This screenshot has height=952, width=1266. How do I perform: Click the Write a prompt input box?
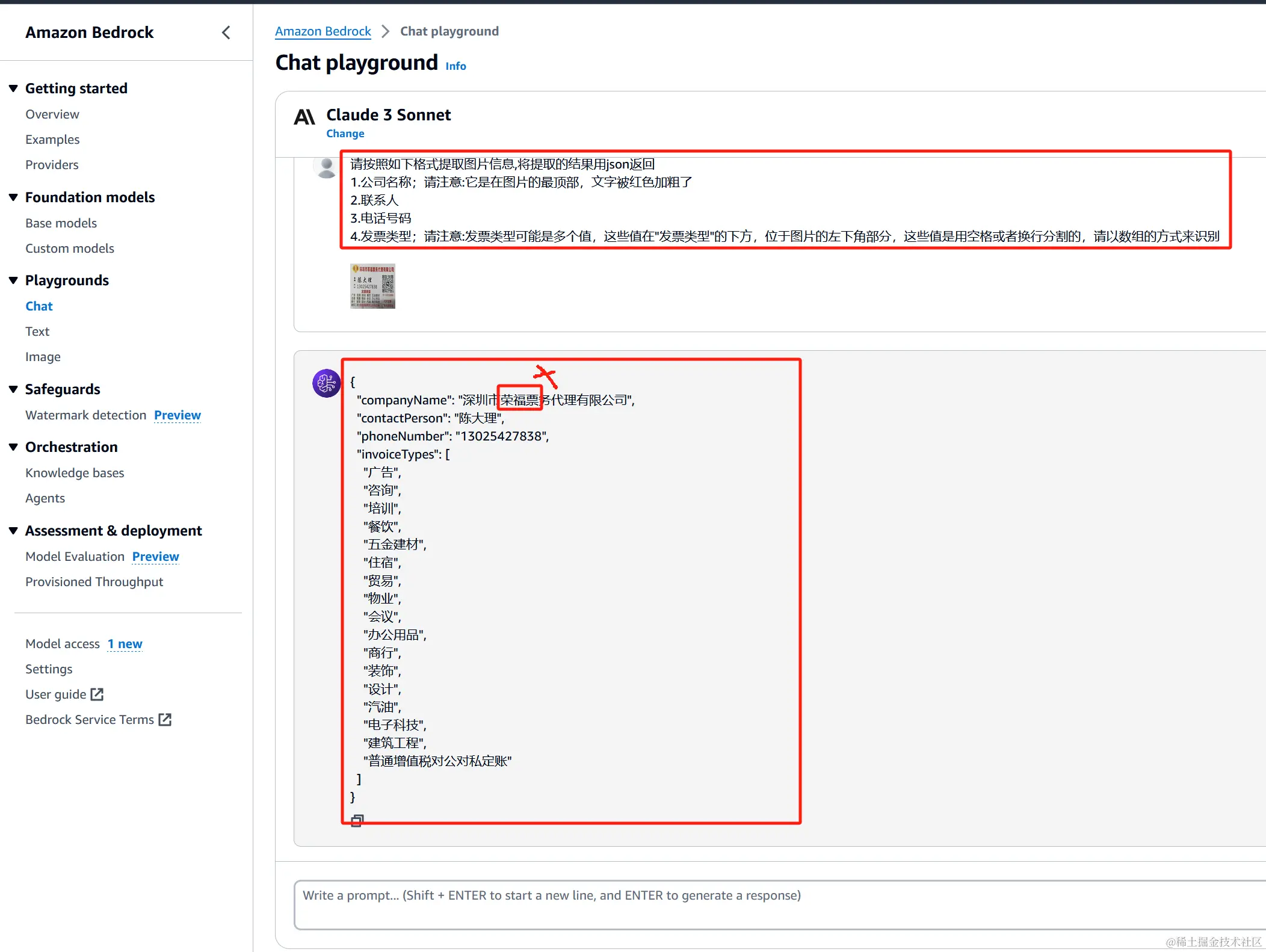click(x=776, y=904)
